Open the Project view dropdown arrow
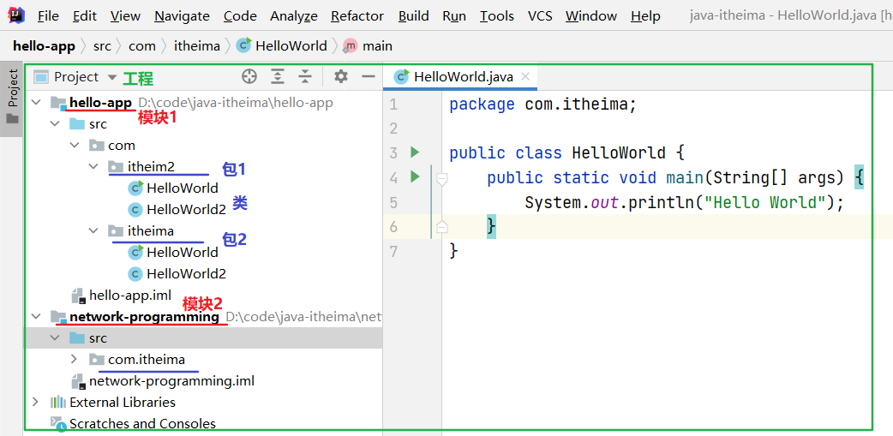The height and width of the screenshot is (436, 893). 112,77
